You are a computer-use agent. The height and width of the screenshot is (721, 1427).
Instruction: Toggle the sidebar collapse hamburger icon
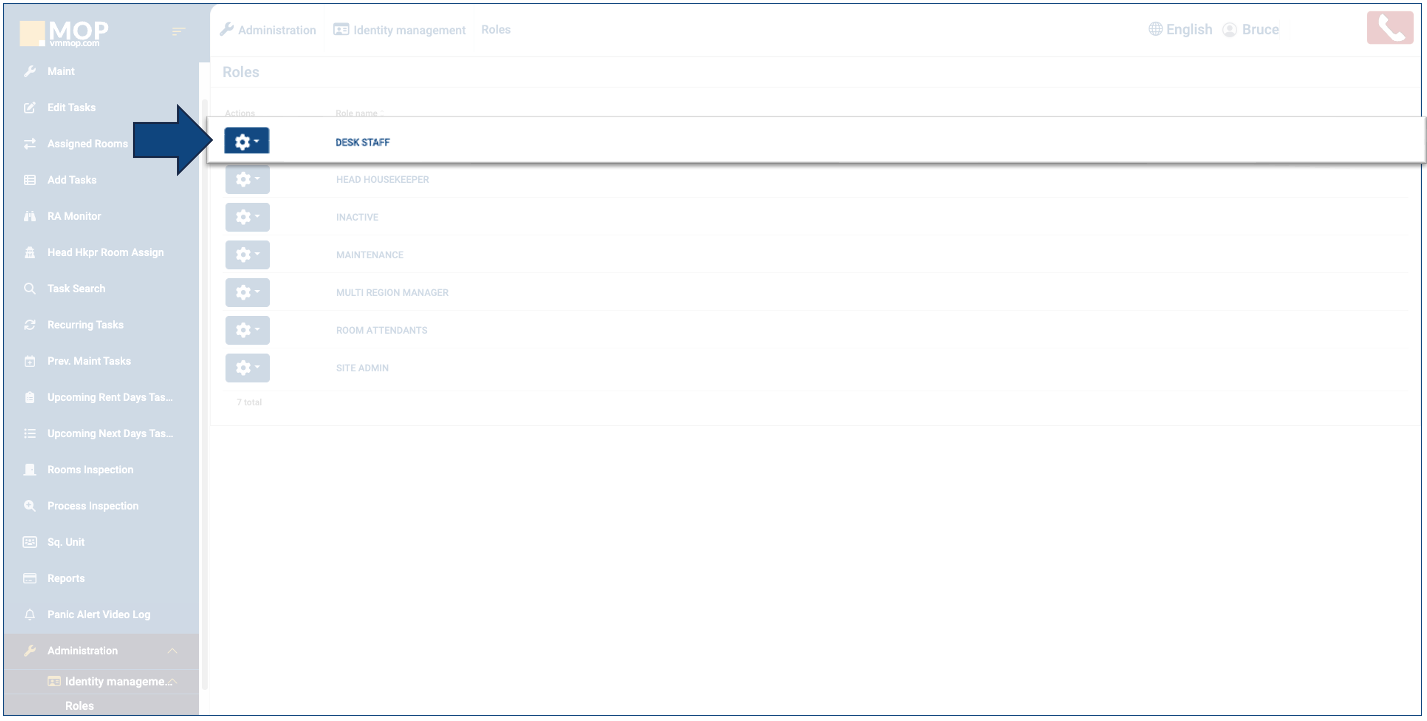click(179, 32)
